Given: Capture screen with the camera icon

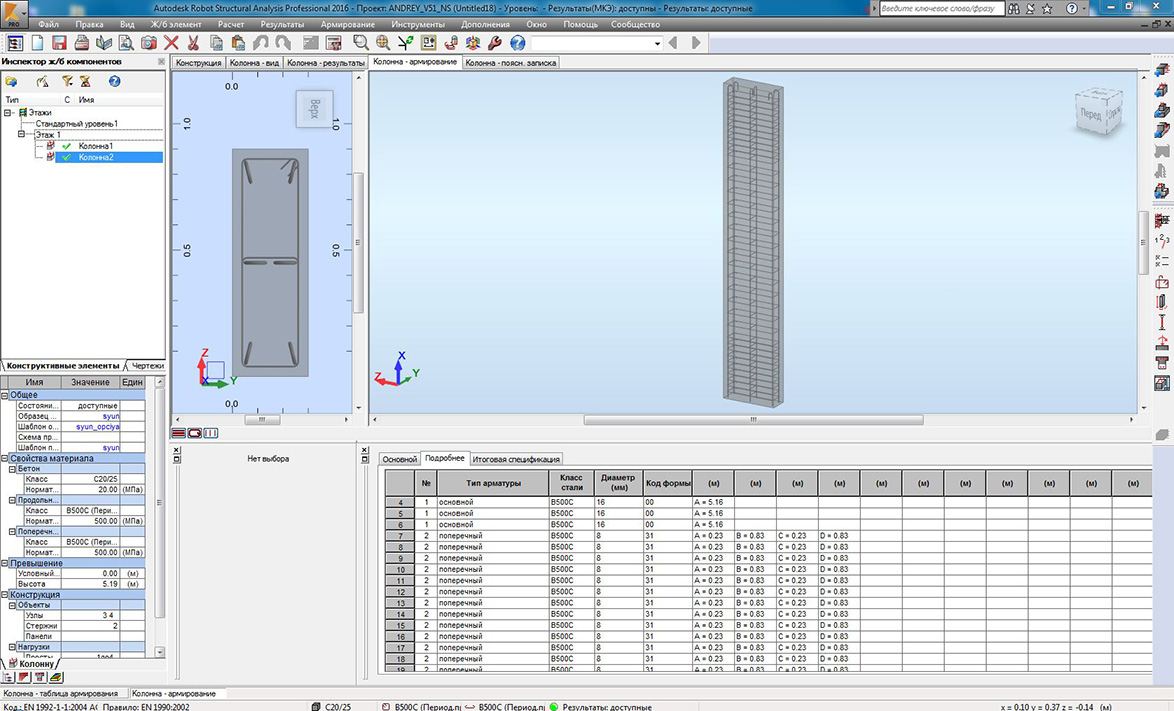Looking at the screenshot, I should [149, 43].
